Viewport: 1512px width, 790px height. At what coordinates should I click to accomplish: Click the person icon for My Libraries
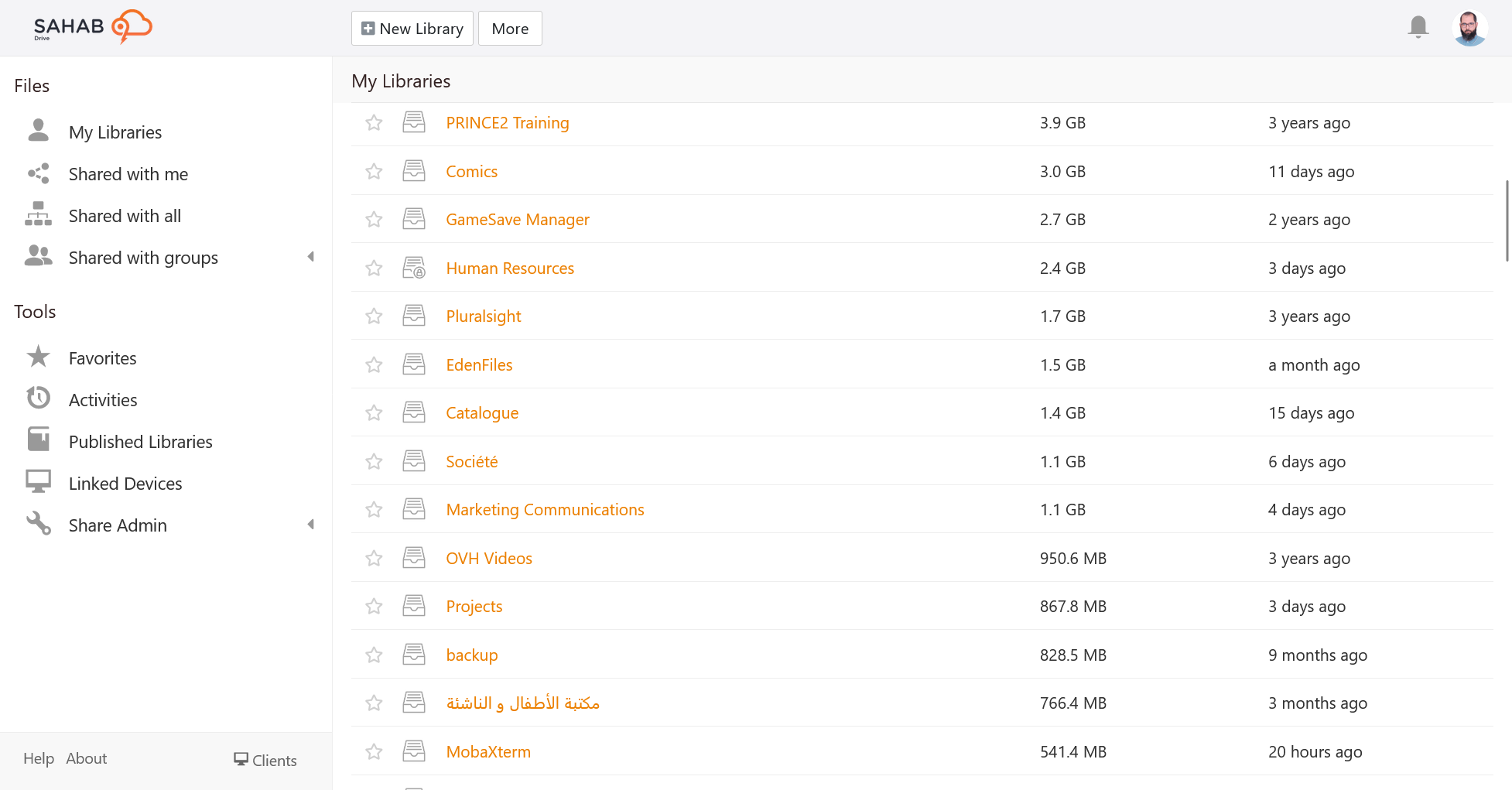pyautogui.click(x=38, y=131)
